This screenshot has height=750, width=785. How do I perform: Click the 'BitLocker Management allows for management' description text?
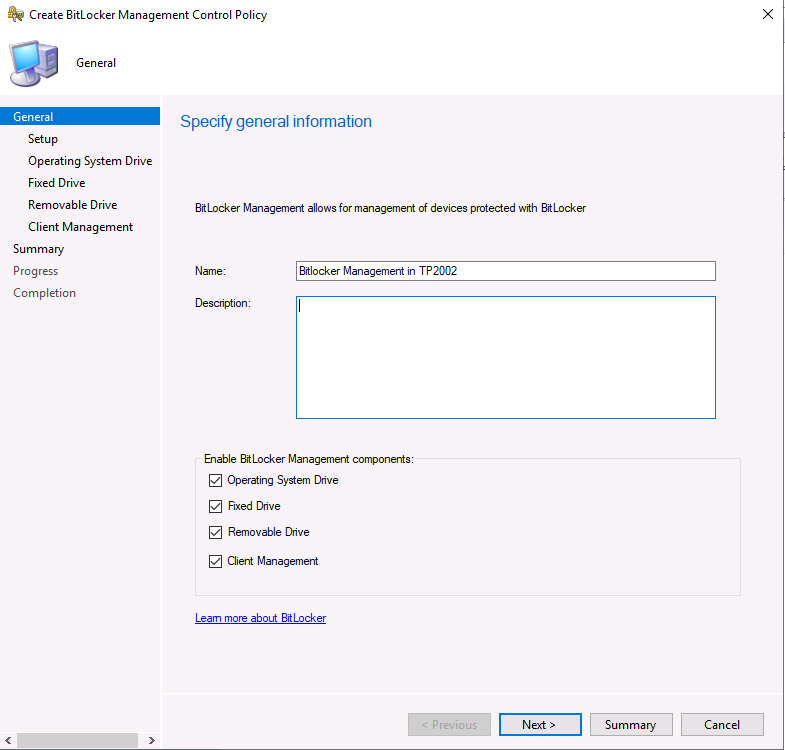390,208
